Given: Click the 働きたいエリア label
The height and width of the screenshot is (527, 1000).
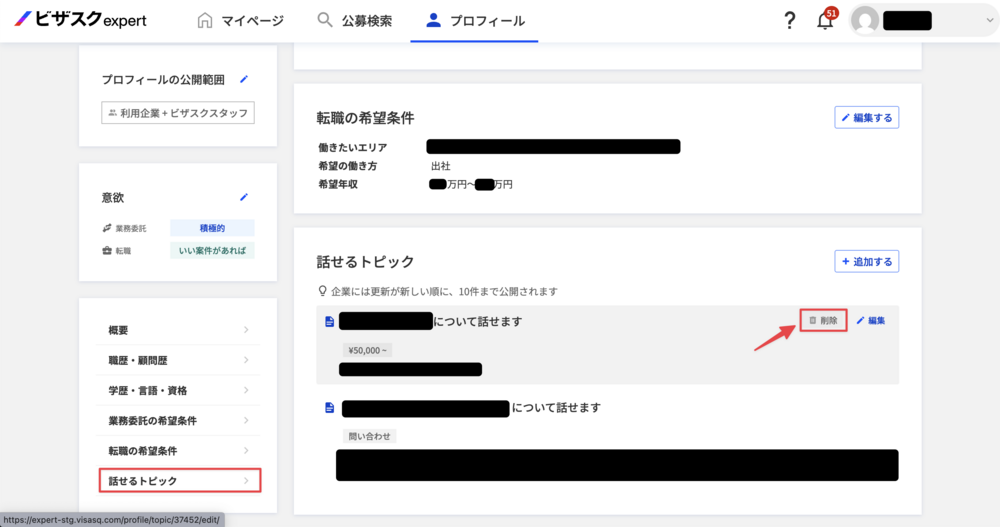Looking at the screenshot, I should coord(353,147).
